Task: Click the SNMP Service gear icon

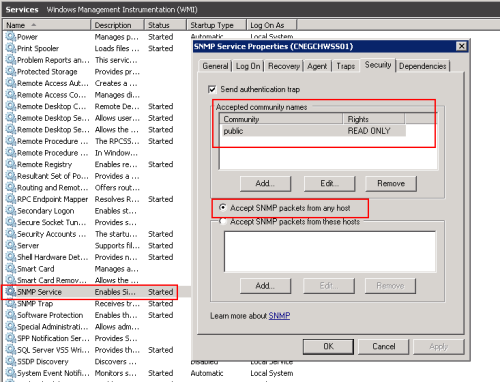Action: (x=11, y=292)
